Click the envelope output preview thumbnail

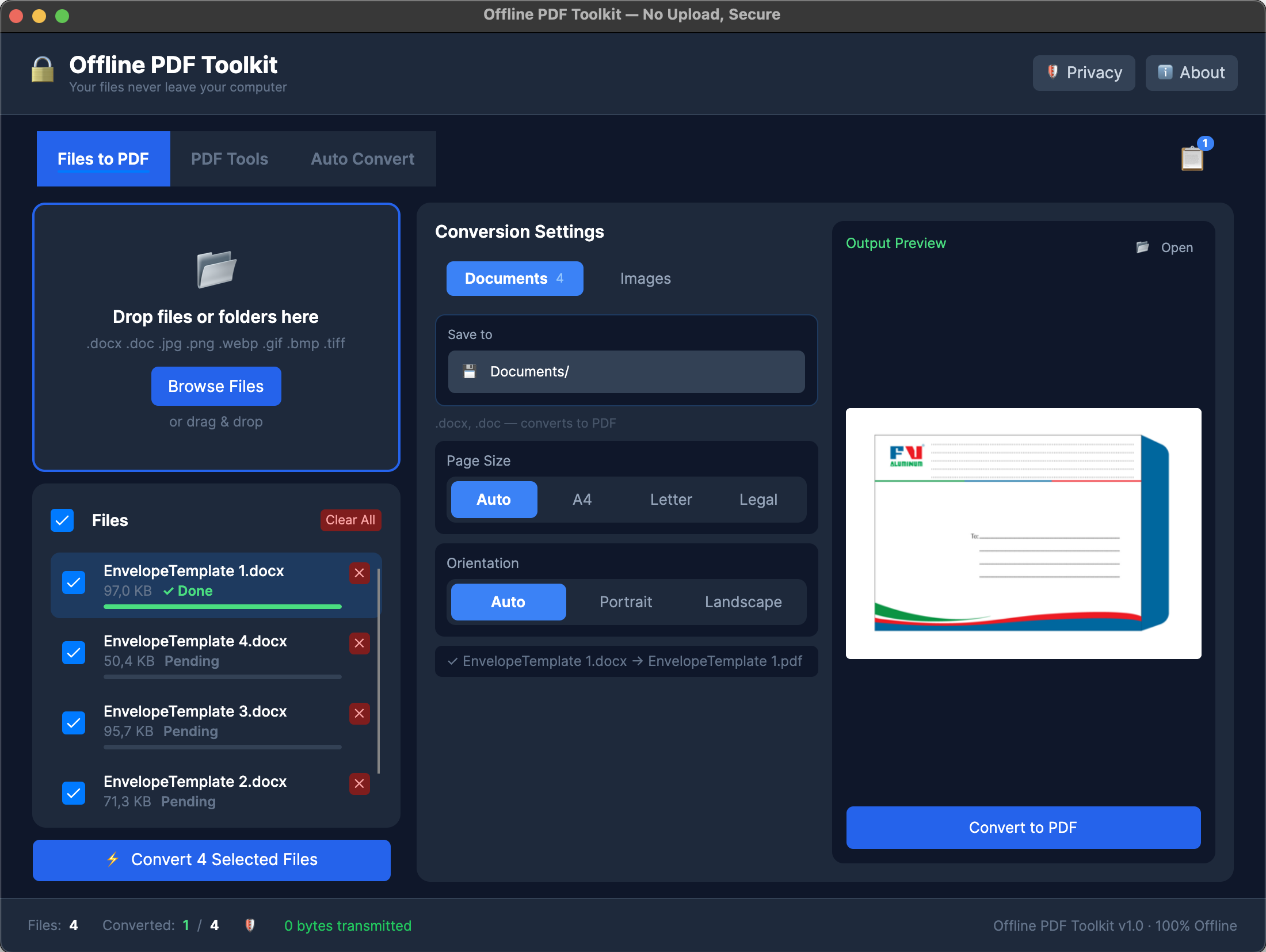pos(1023,534)
